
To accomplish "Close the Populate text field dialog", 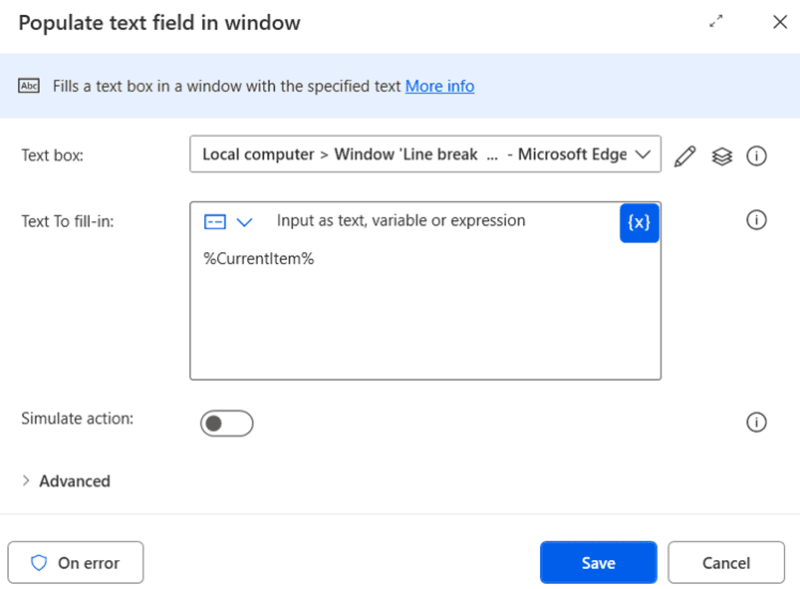I will [780, 21].
